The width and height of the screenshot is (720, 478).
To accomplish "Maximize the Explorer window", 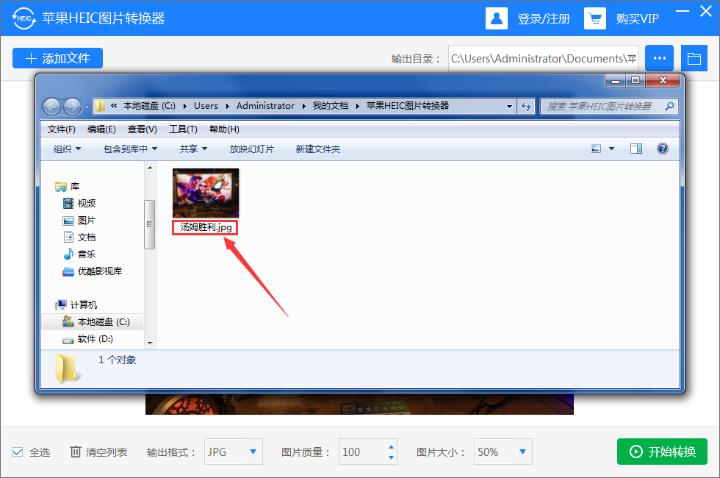I will (x=636, y=81).
